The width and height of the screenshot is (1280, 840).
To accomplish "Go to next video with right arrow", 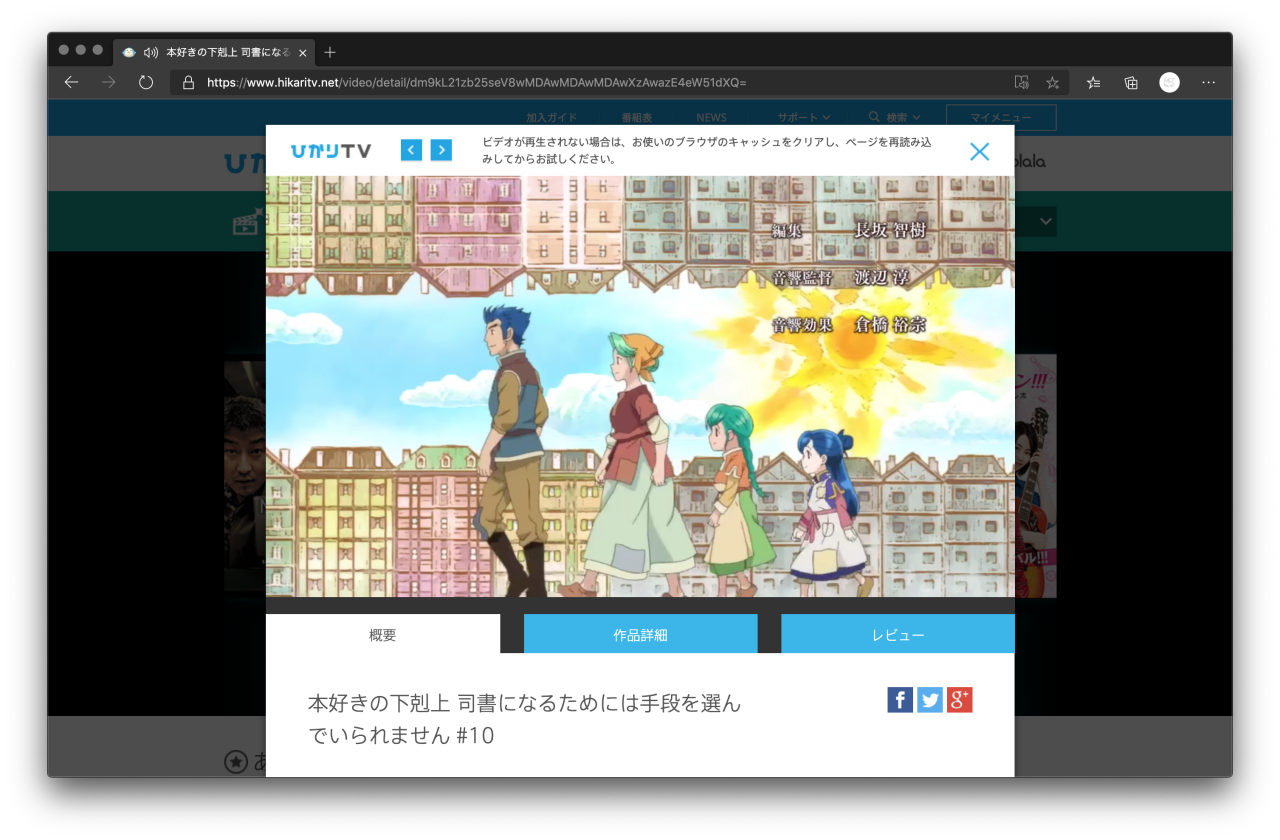I will click(x=441, y=150).
